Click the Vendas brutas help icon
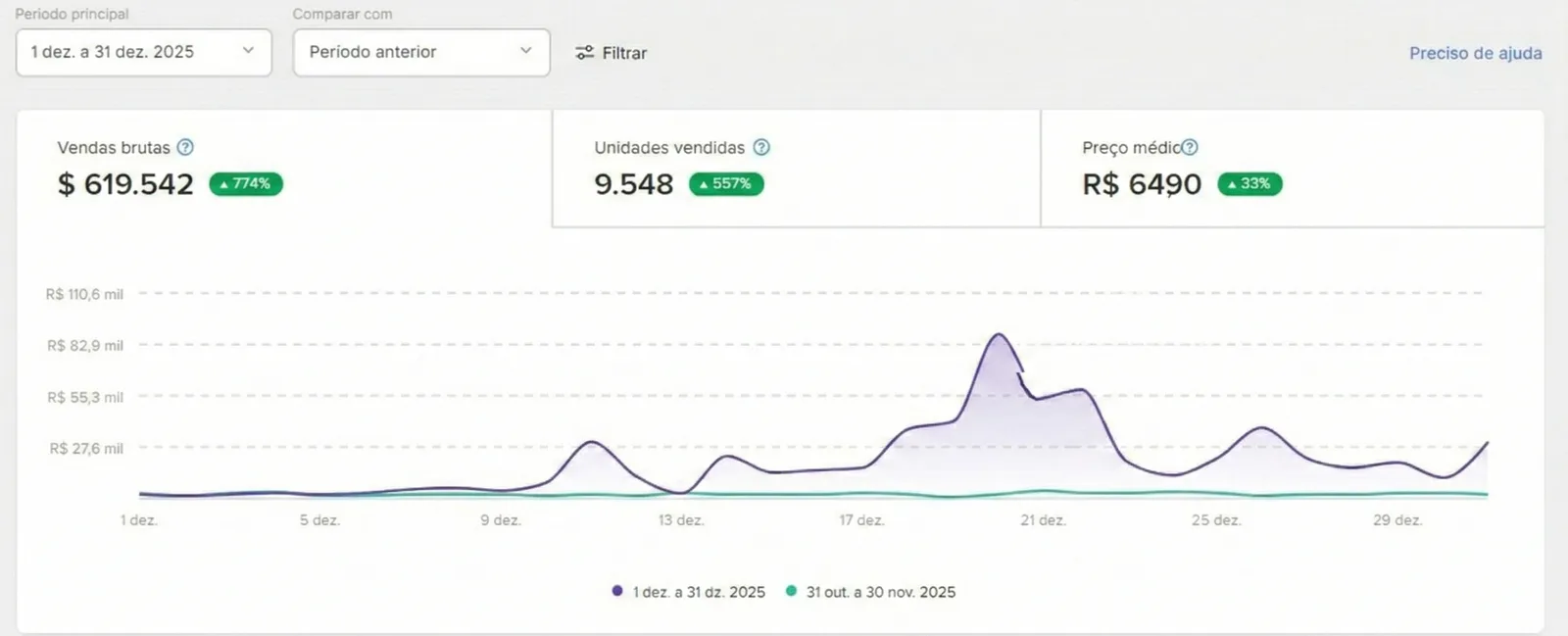Screen dimensions: 1568x636 185,147
